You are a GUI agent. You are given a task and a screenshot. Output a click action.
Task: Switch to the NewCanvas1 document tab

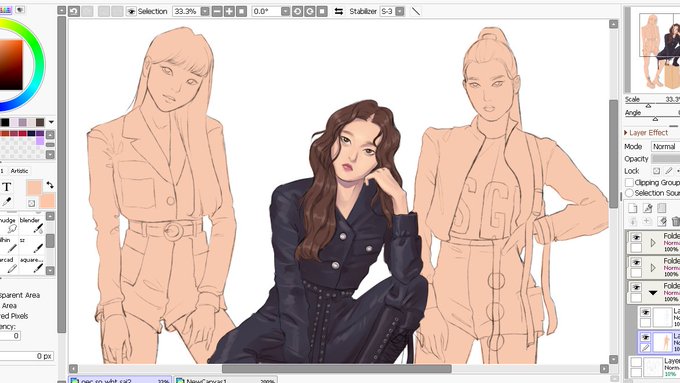[x=226, y=380]
